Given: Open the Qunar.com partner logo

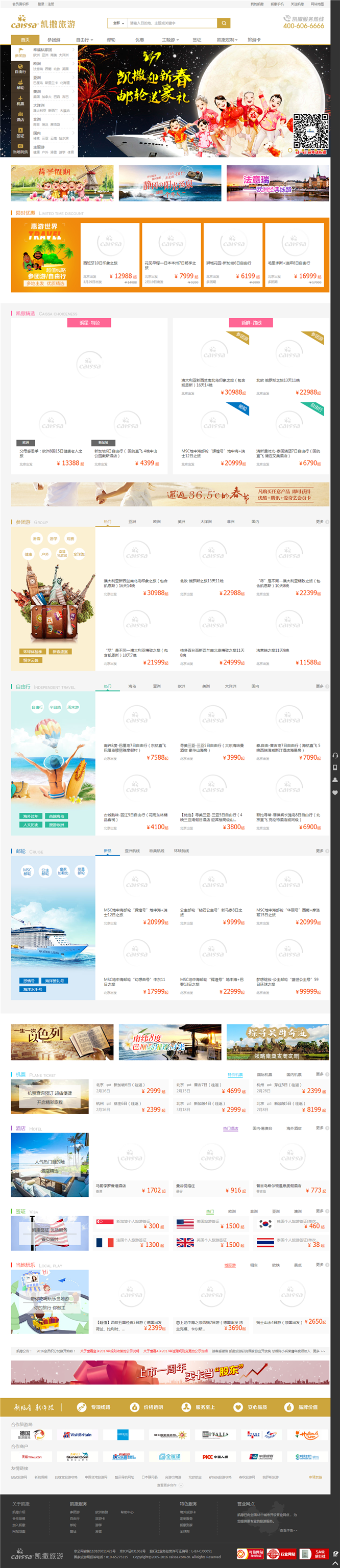Looking at the screenshot, I should point(78,1457).
